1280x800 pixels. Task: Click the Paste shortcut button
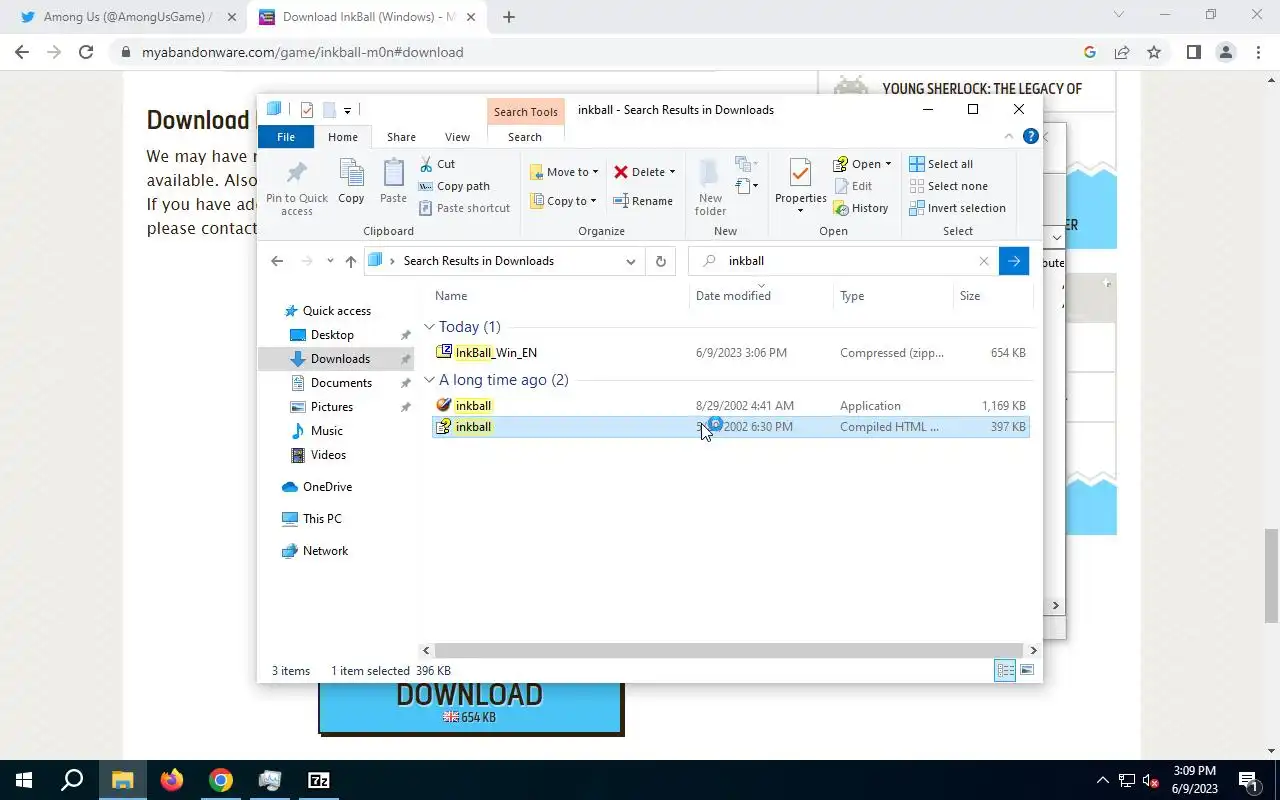coord(464,208)
